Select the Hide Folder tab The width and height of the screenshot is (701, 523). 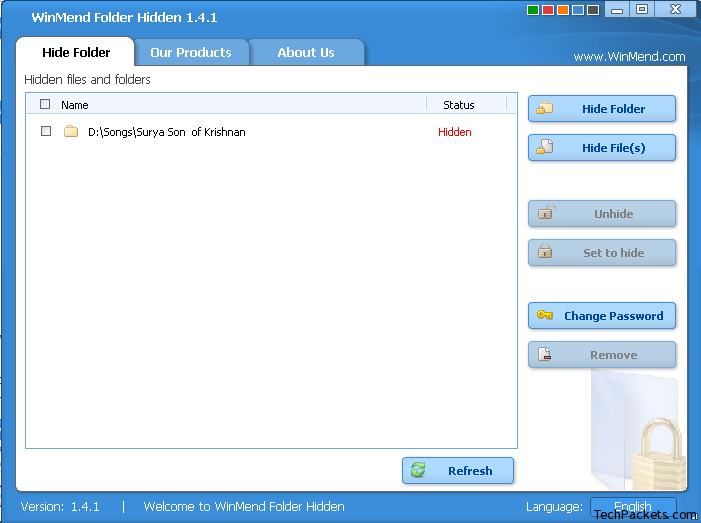point(76,53)
